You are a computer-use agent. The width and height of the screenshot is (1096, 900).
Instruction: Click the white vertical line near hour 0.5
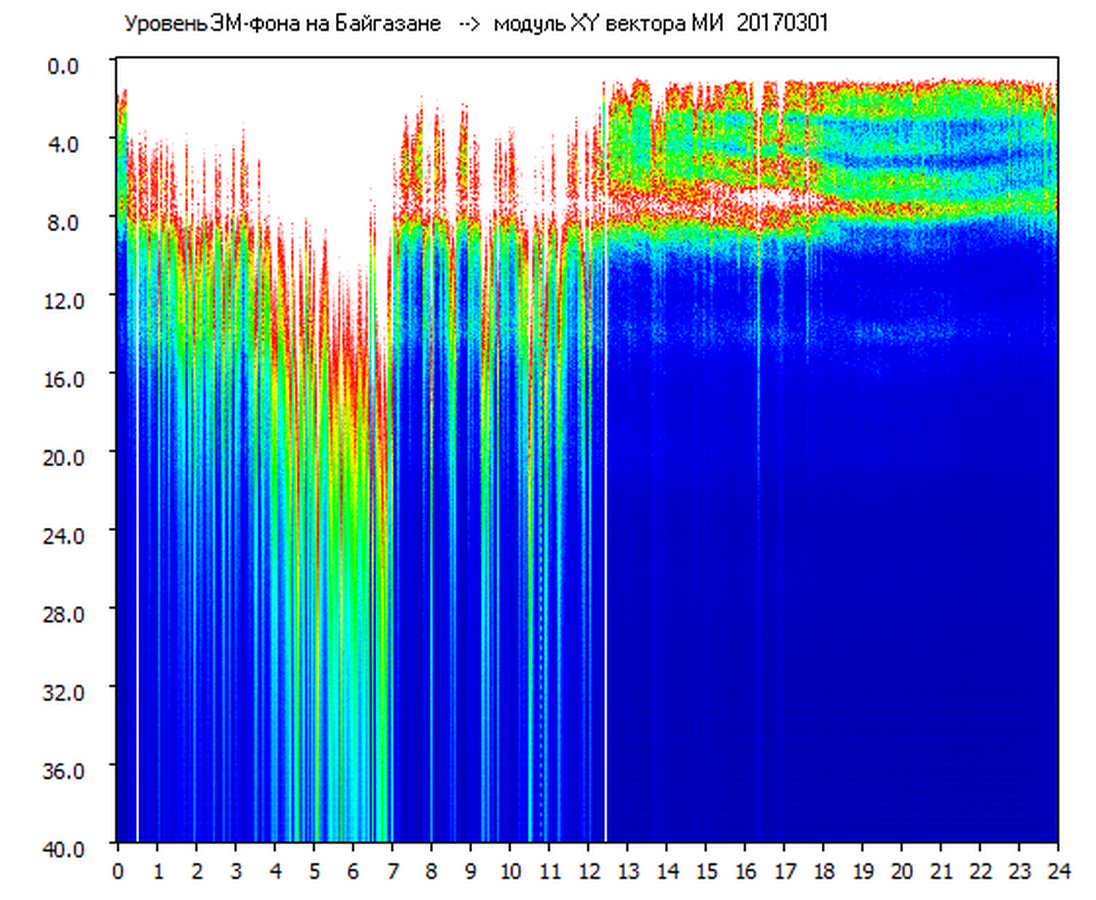(x=137, y=500)
